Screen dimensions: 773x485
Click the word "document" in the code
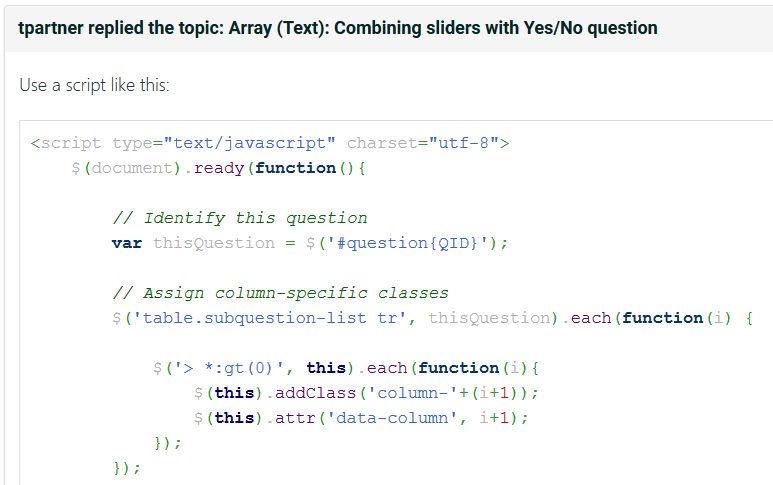tap(132, 168)
